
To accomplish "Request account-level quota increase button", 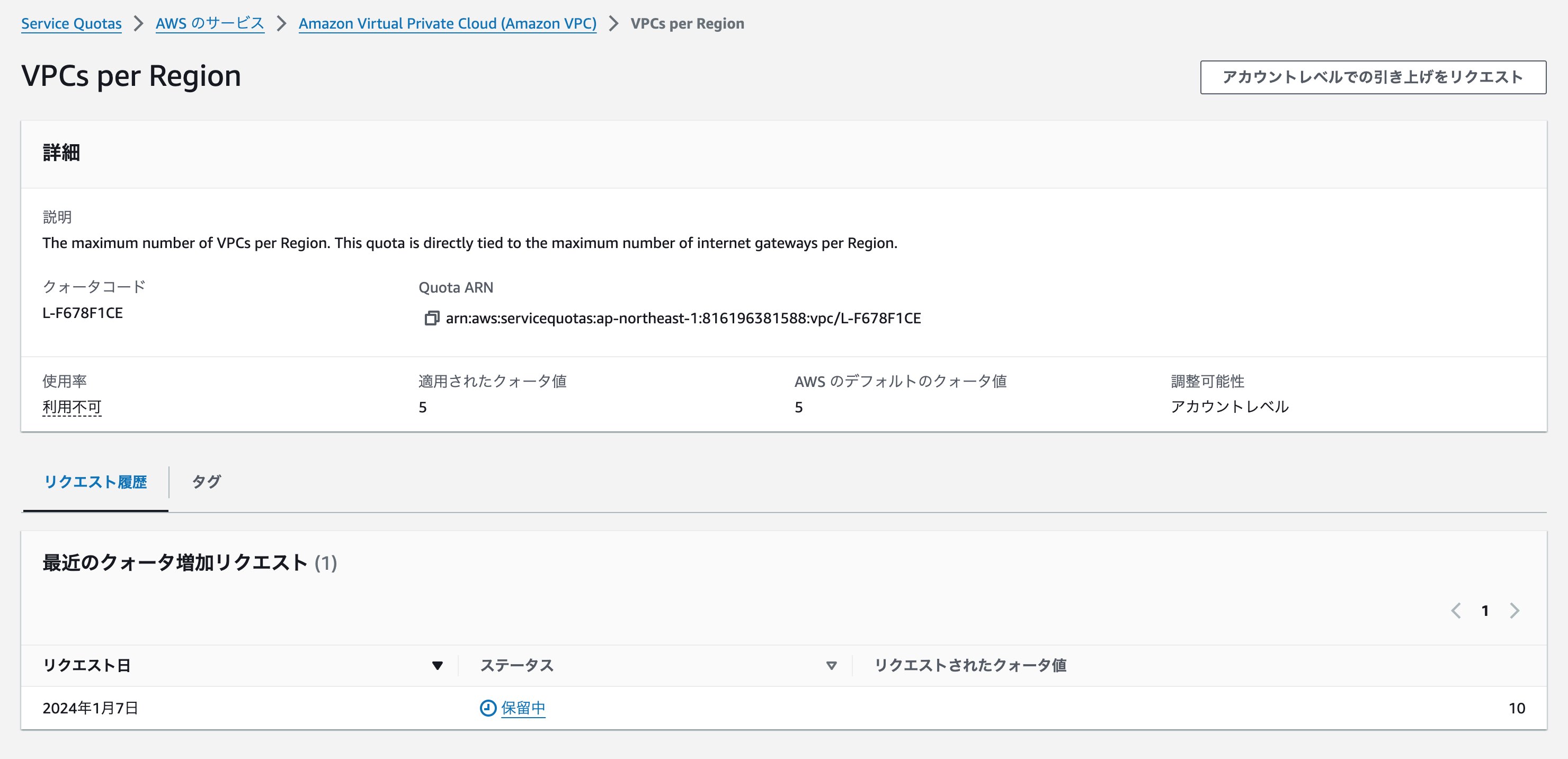I will 1373,77.
